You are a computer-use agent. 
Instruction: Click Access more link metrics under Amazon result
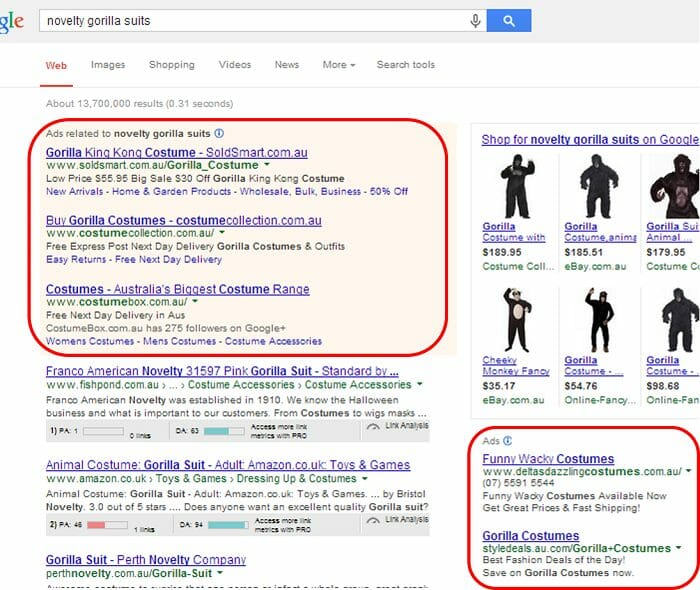point(283,525)
